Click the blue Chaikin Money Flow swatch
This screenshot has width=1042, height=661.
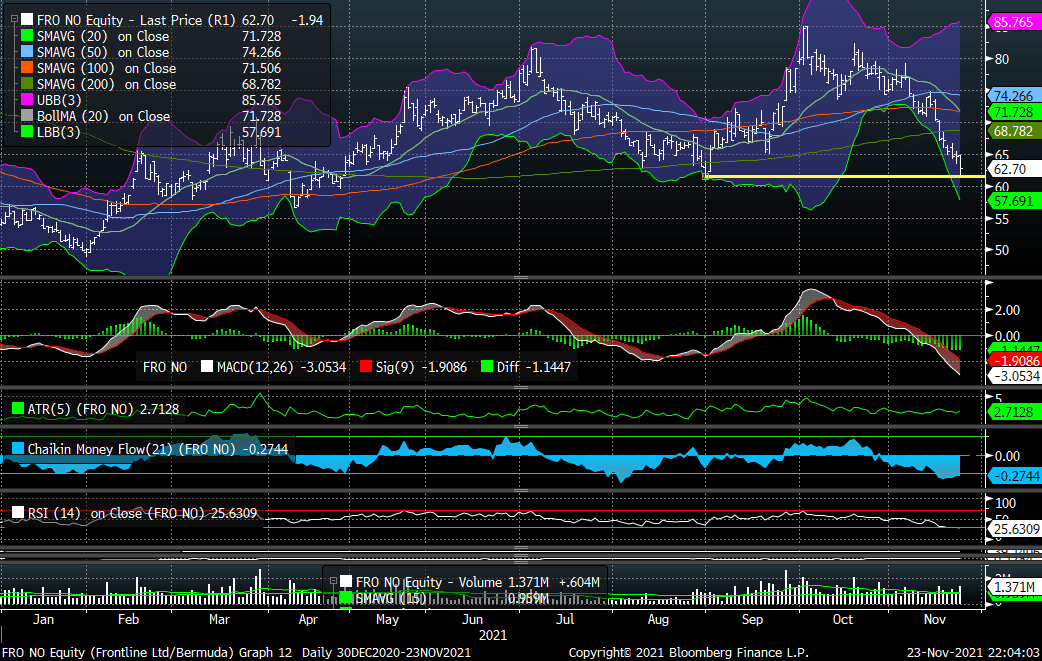click(x=18, y=449)
